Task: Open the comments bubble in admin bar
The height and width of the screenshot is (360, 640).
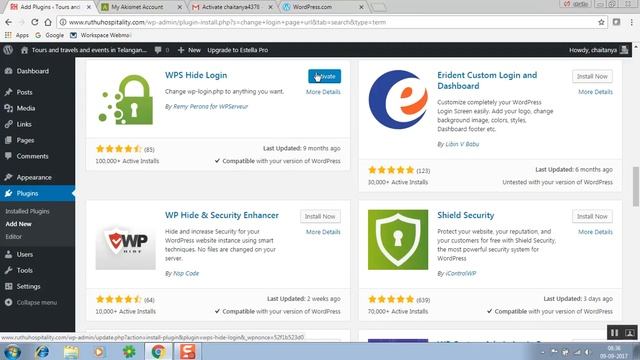Action: 162,50
